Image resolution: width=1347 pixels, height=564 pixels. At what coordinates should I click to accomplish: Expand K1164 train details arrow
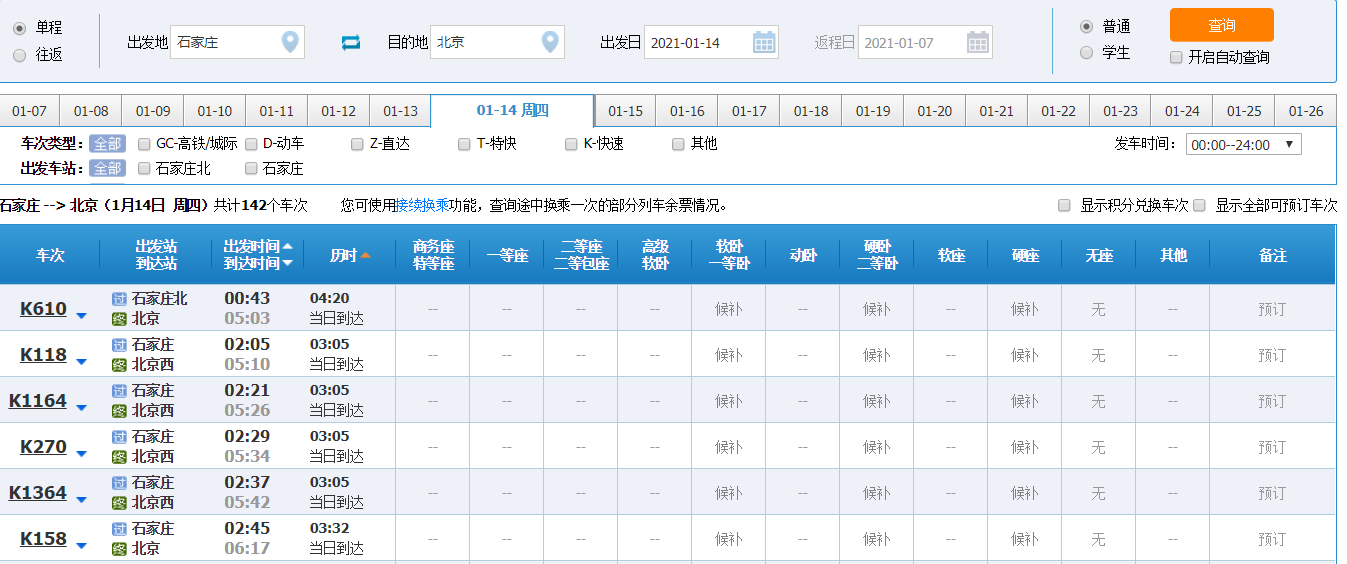click(82, 408)
